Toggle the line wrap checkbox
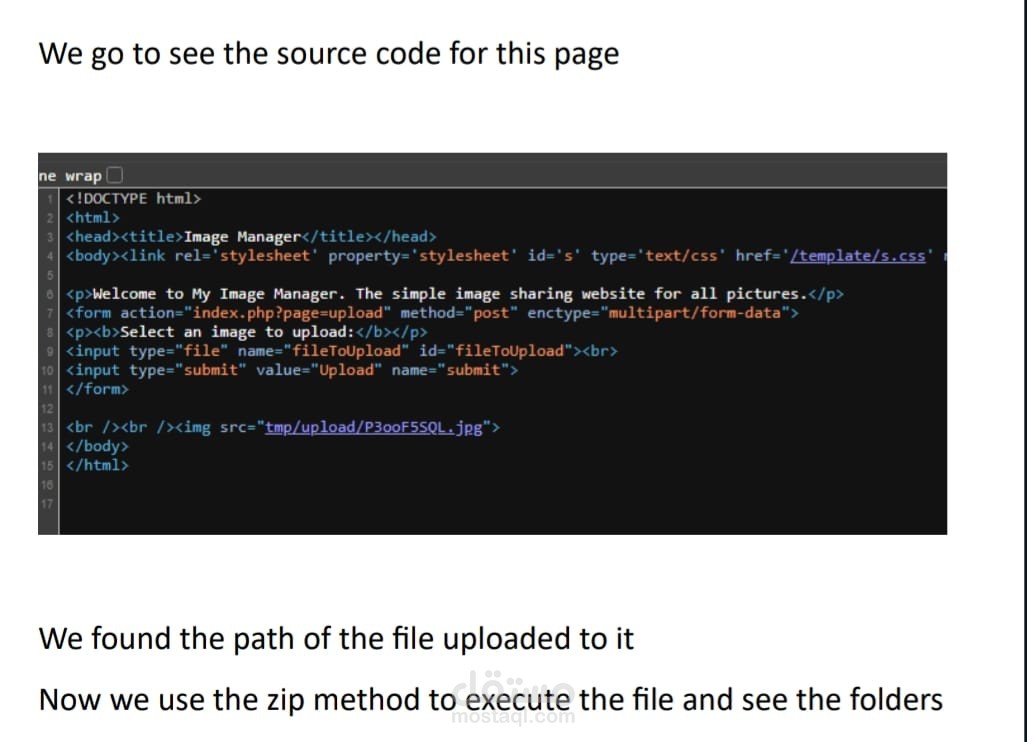The width and height of the screenshot is (1027, 742). click(x=115, y=175)
